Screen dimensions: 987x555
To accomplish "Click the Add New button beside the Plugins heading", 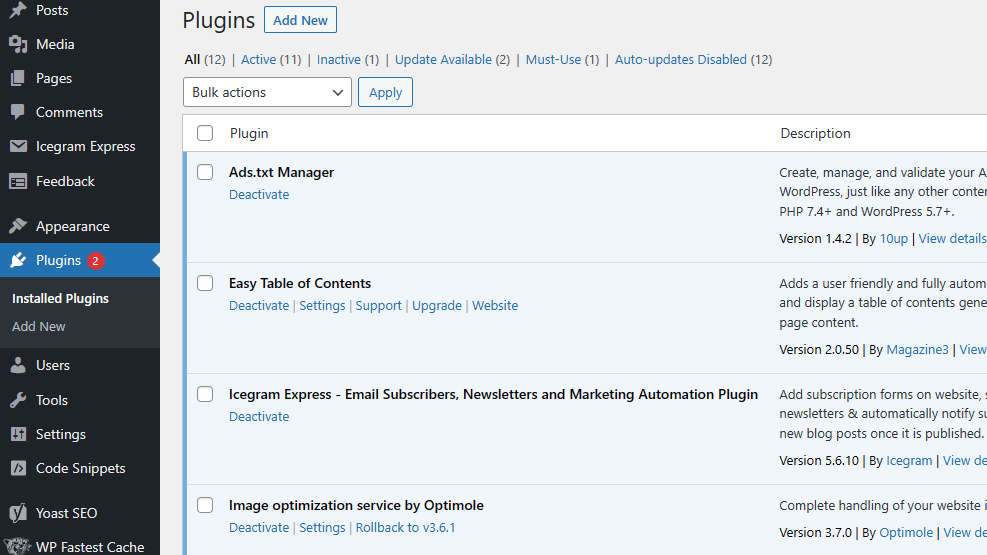I will [300, 20].
